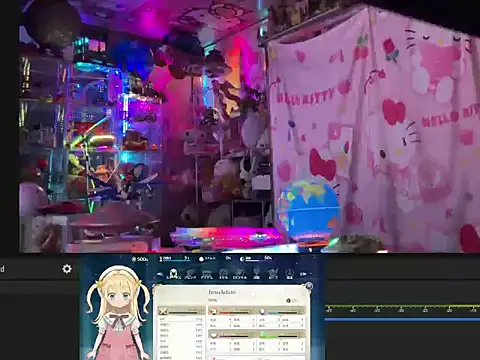Image resolution: width=480 pixels, height=360 pixels.
Task: Select the character silhouette status menu icon
Action: [173, 274]
